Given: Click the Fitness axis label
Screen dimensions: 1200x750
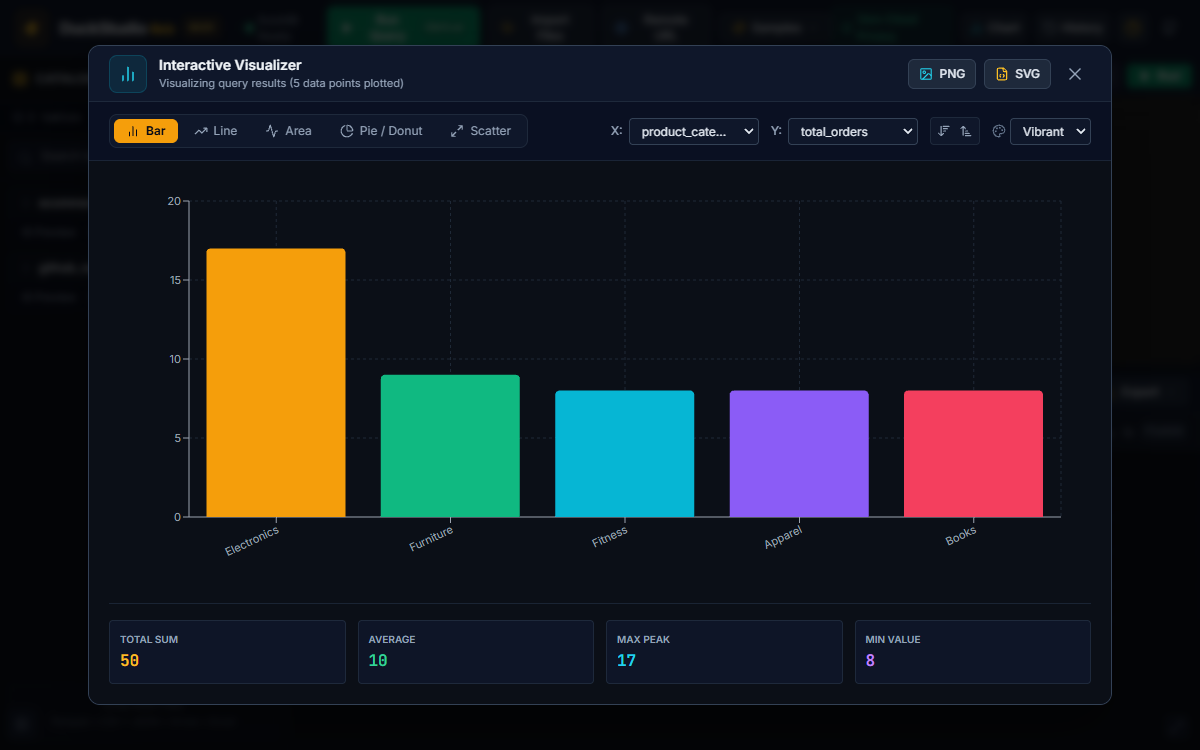Looking at the screenshot, I should [610, 537].
